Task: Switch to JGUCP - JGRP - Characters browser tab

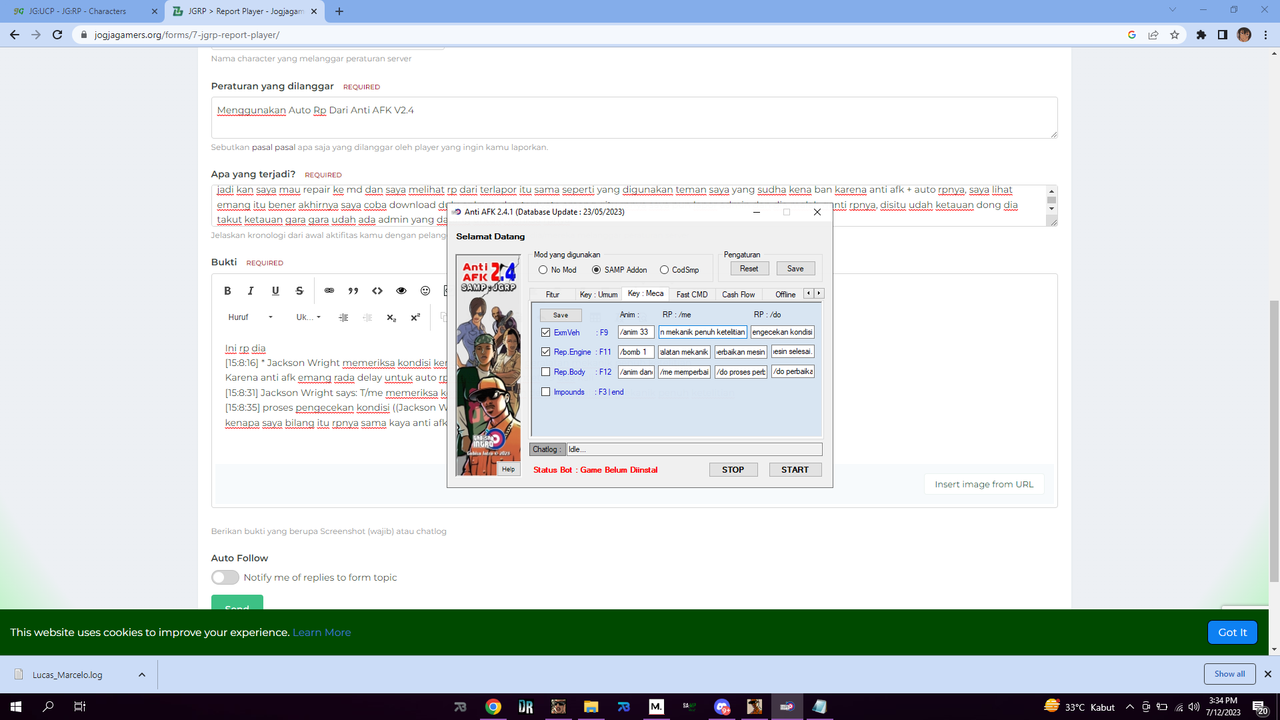Action: click(82, 11)
